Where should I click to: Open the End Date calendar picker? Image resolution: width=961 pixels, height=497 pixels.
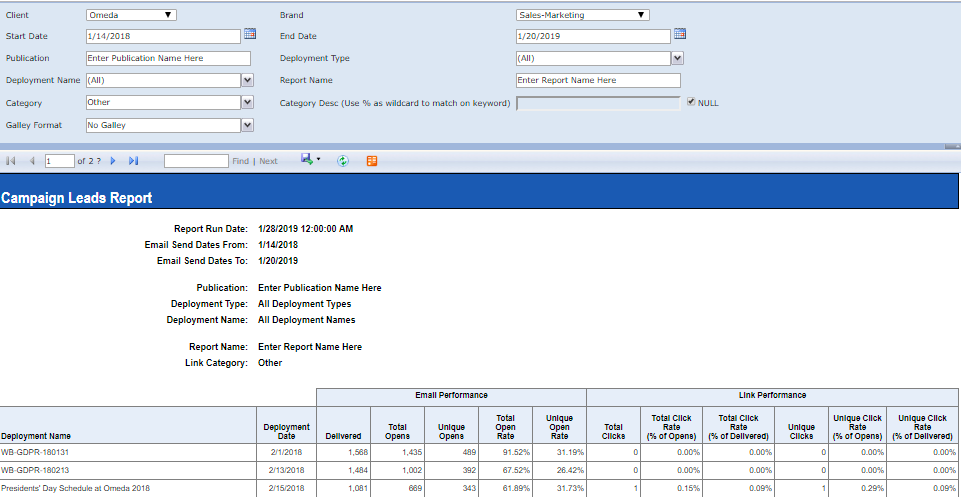(x=680, y=35)
